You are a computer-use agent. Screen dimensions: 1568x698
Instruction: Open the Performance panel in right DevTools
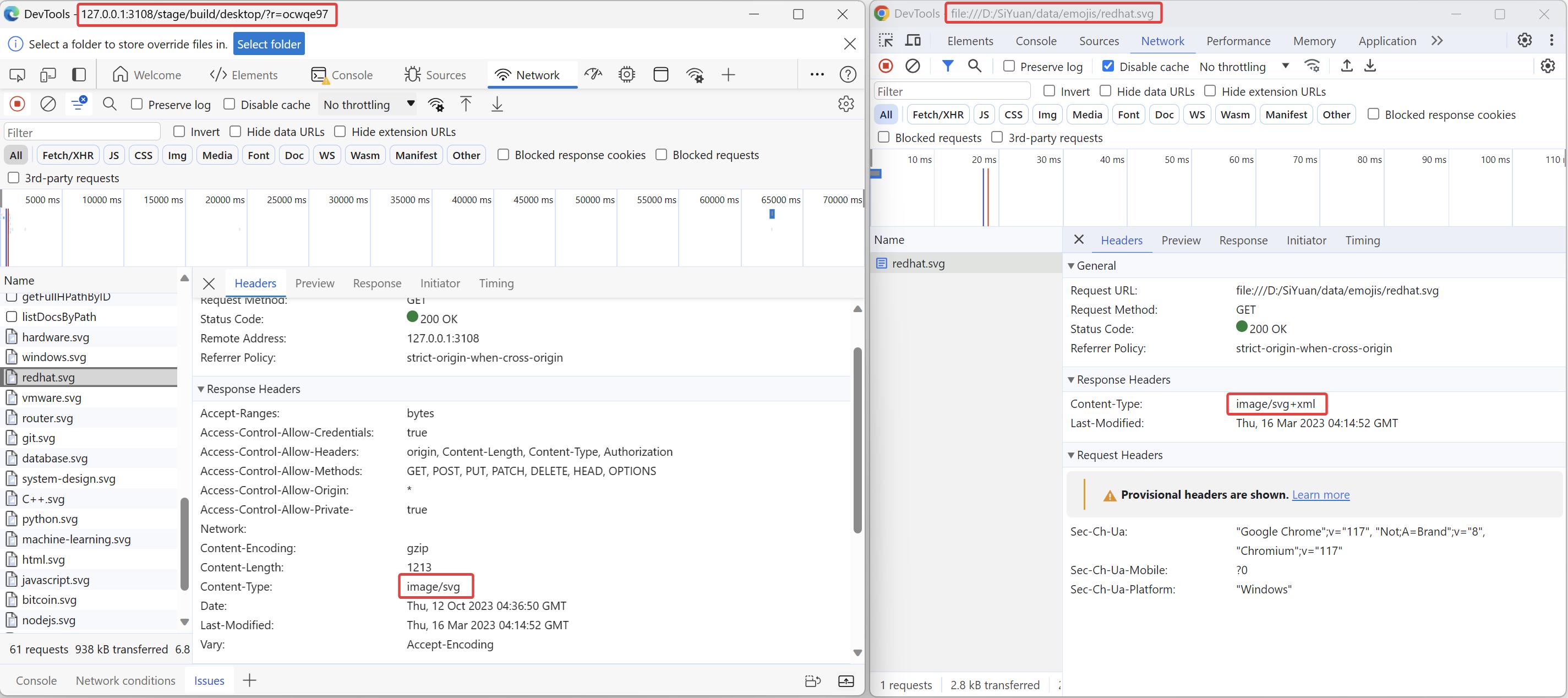[x=1237, y=41]
